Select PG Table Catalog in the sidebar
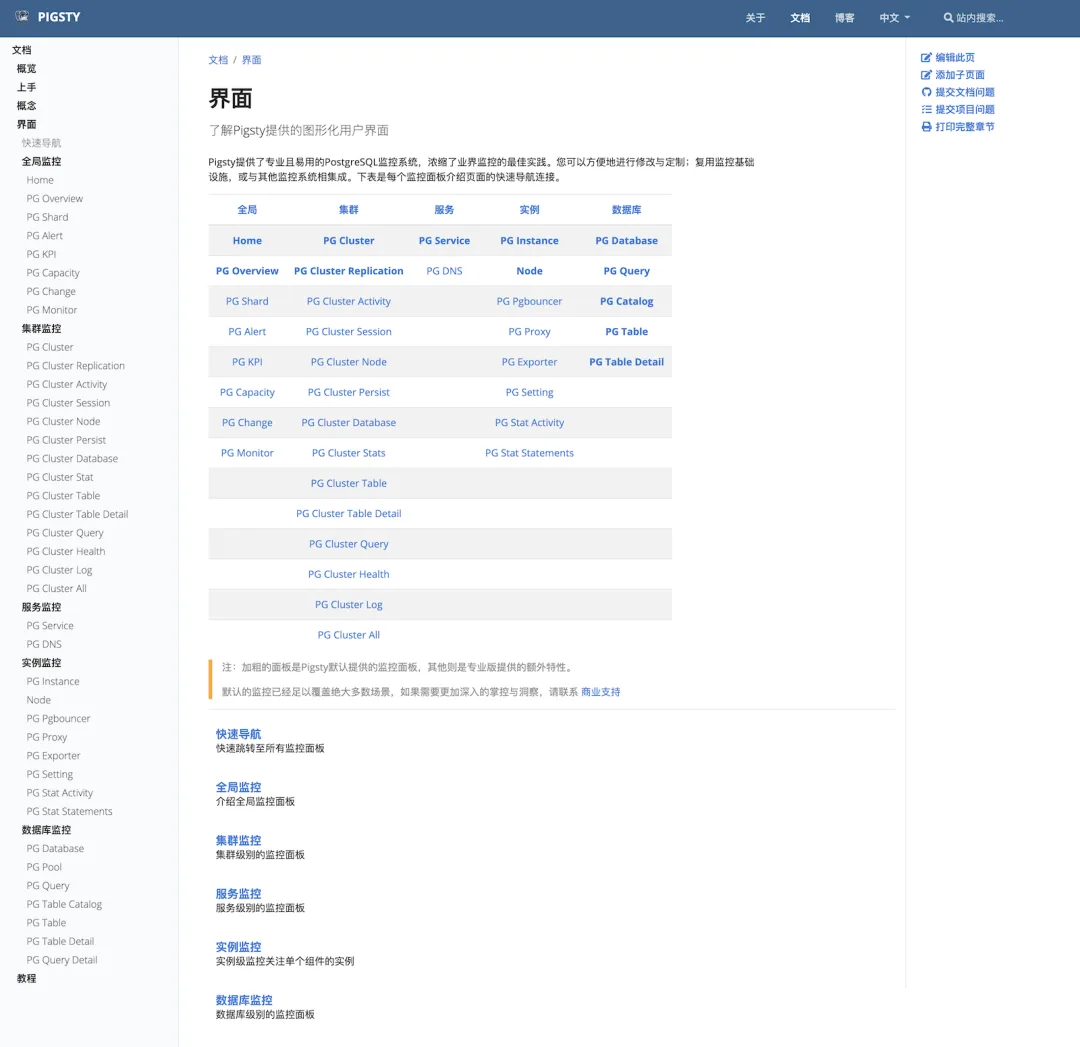 tap(64, 904)
